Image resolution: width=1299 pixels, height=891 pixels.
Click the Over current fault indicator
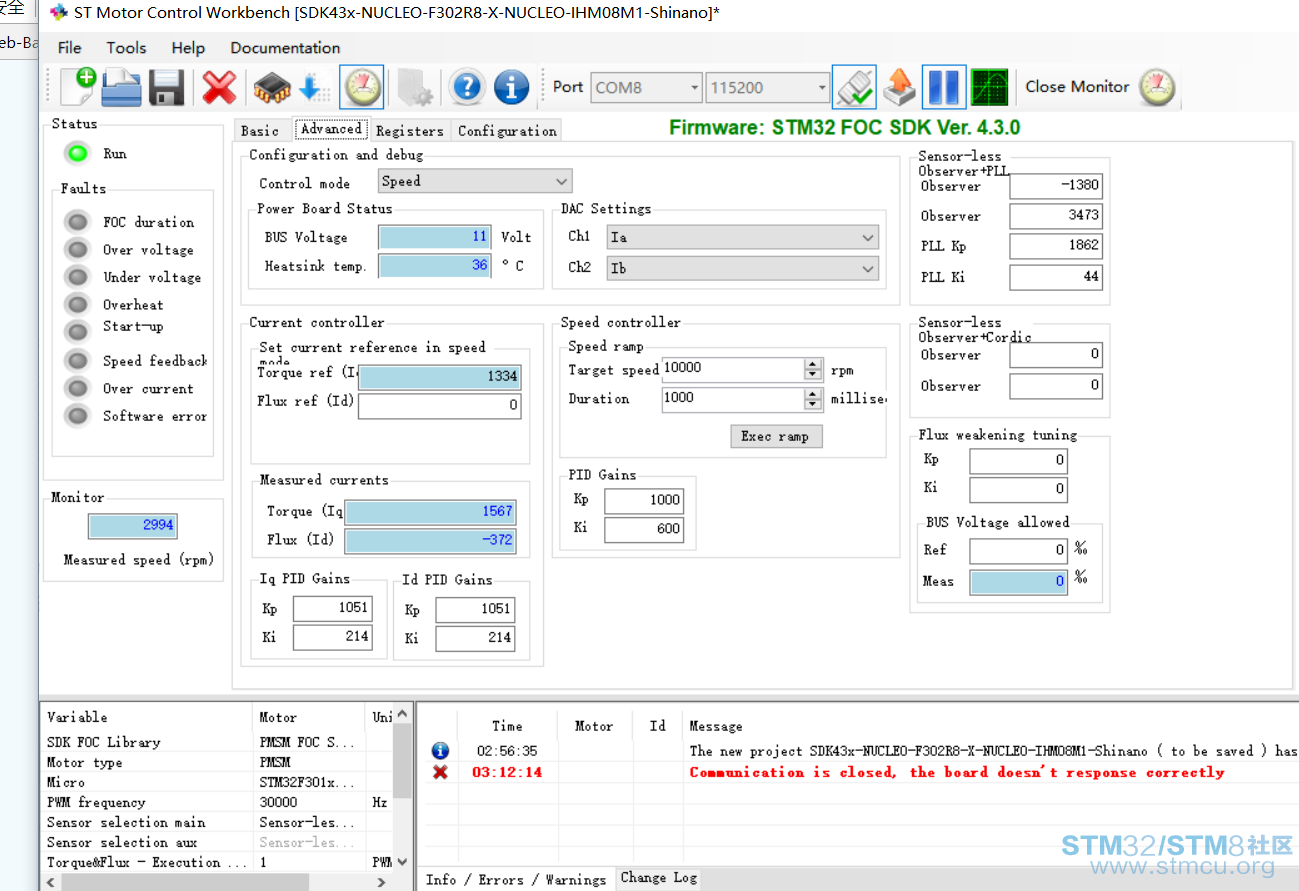(77, 388)
